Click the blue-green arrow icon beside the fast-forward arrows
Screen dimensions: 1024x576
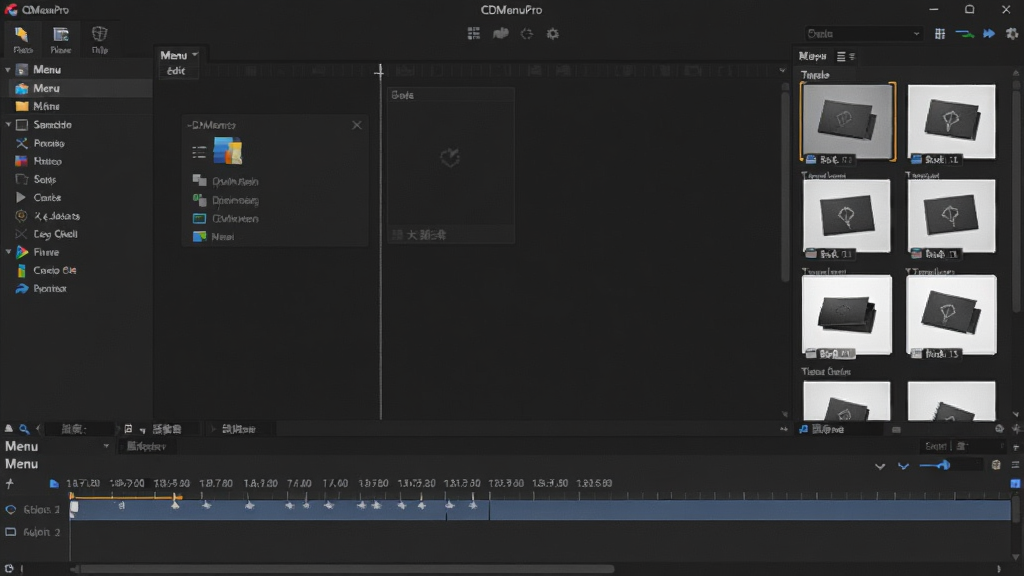(x=965, y=33)
